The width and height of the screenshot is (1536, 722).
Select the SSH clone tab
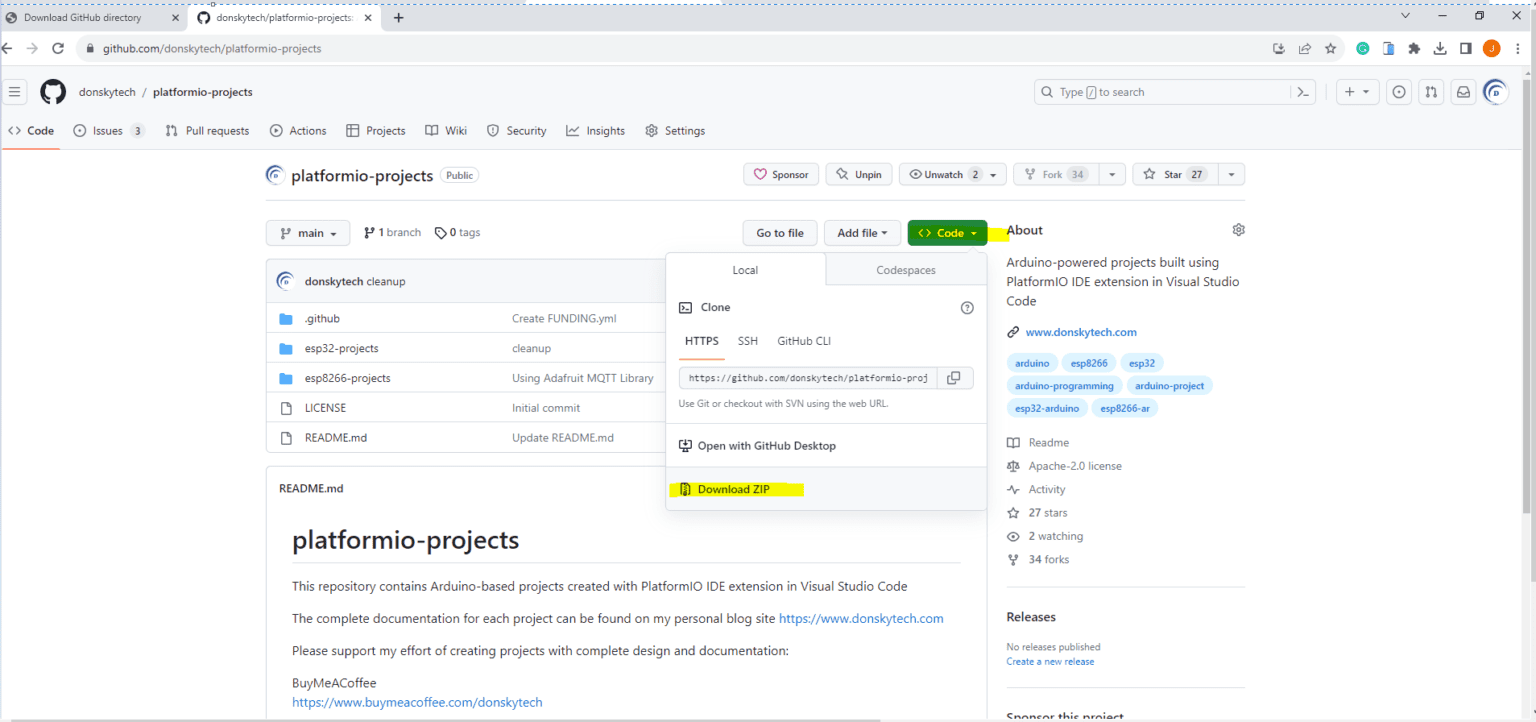(x=747, y=340)
